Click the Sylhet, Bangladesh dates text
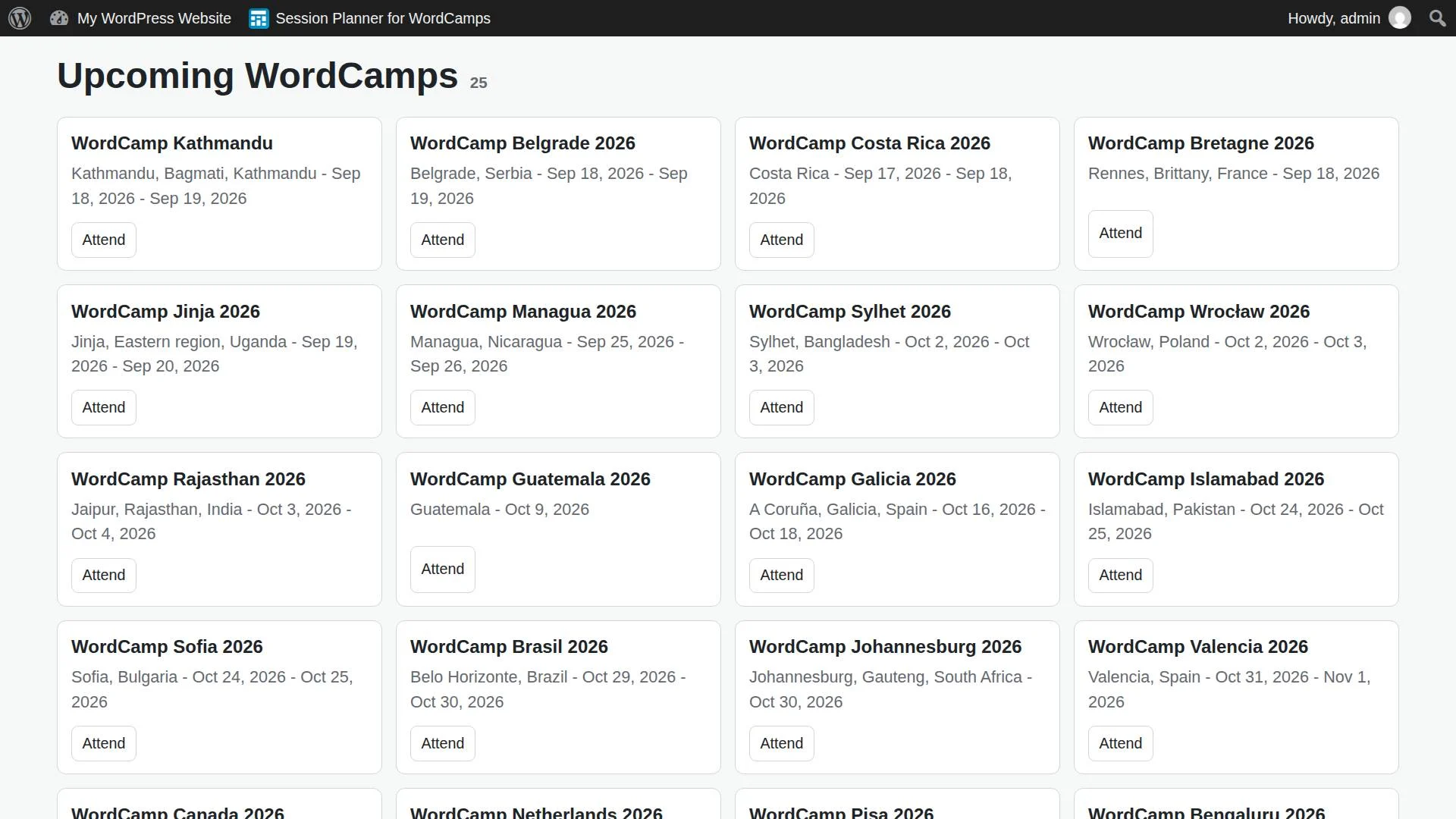Viewport: 1456px width, 819px height. [890, 354]
